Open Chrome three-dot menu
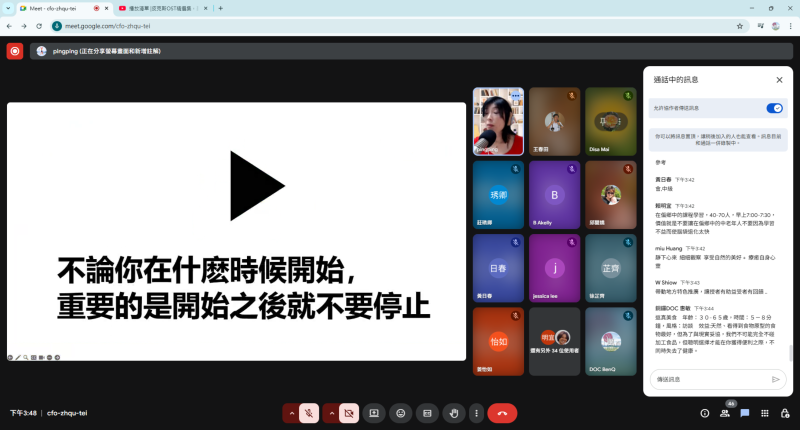Viewport: 800px width, 430px height. pyautogui.click(x=790, y=26)
